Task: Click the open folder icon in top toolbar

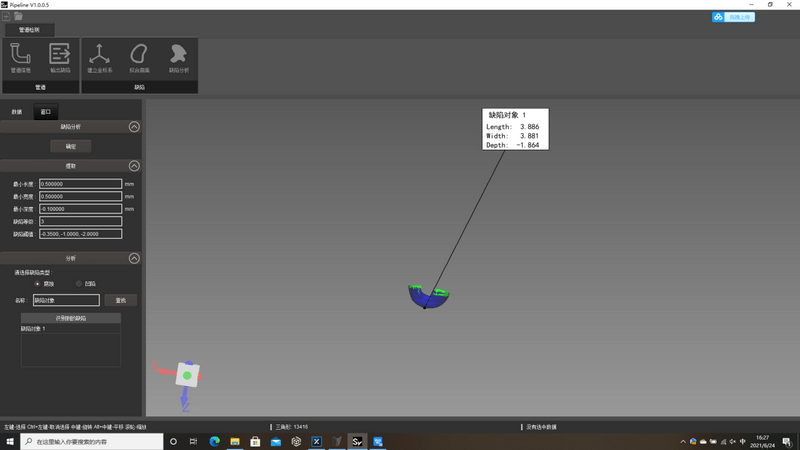Action: tap(18, 17)
